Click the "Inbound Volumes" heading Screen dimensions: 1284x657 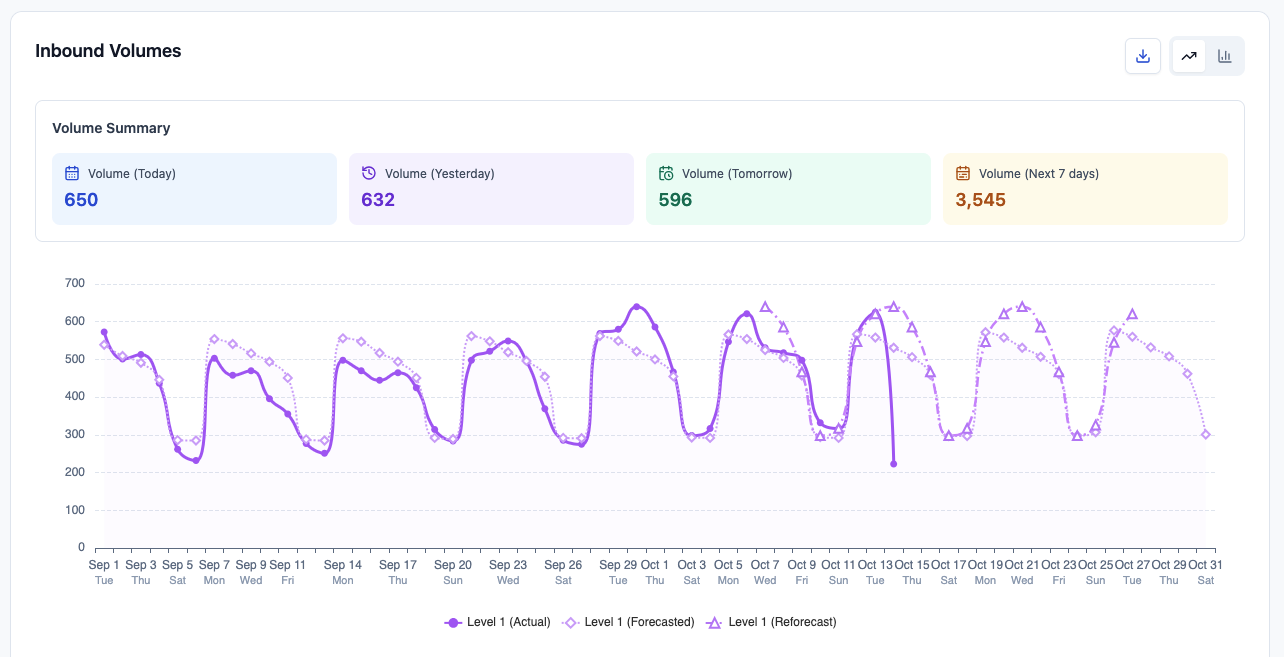click(x=108, y=51)
